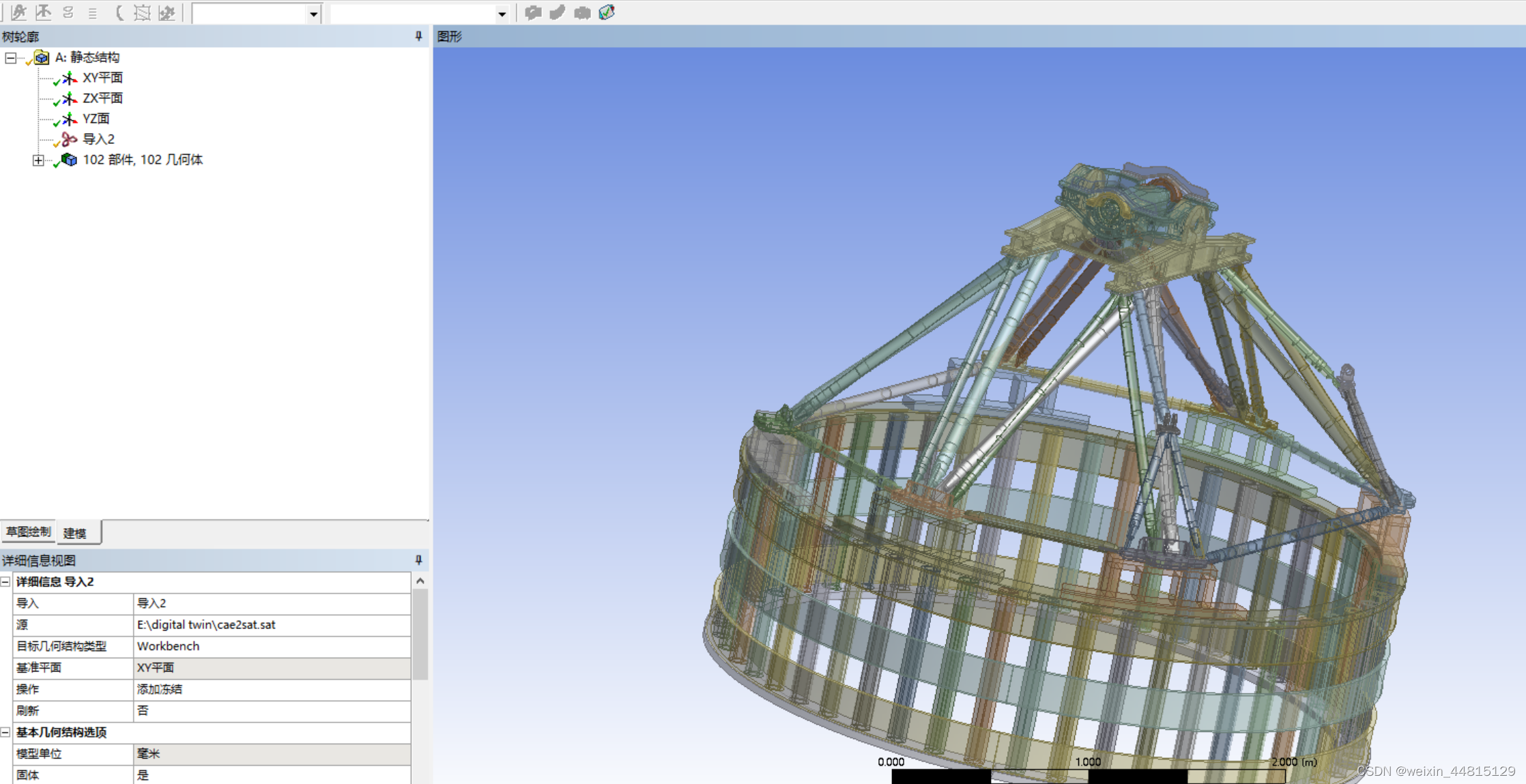Click the greyed icon left of green checkmark
Viewport: 1526px width, 784px height.
[x=582, y=12]
